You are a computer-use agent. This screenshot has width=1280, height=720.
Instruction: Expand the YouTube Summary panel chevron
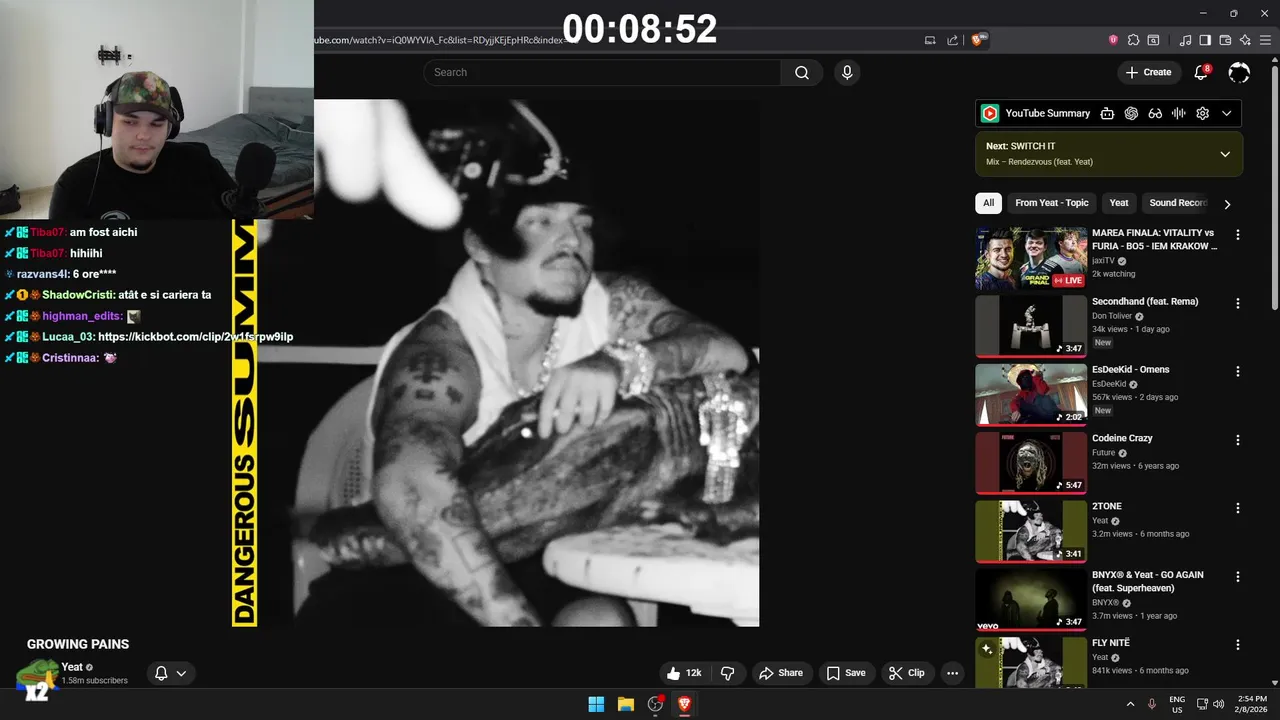pos(1227,113)
